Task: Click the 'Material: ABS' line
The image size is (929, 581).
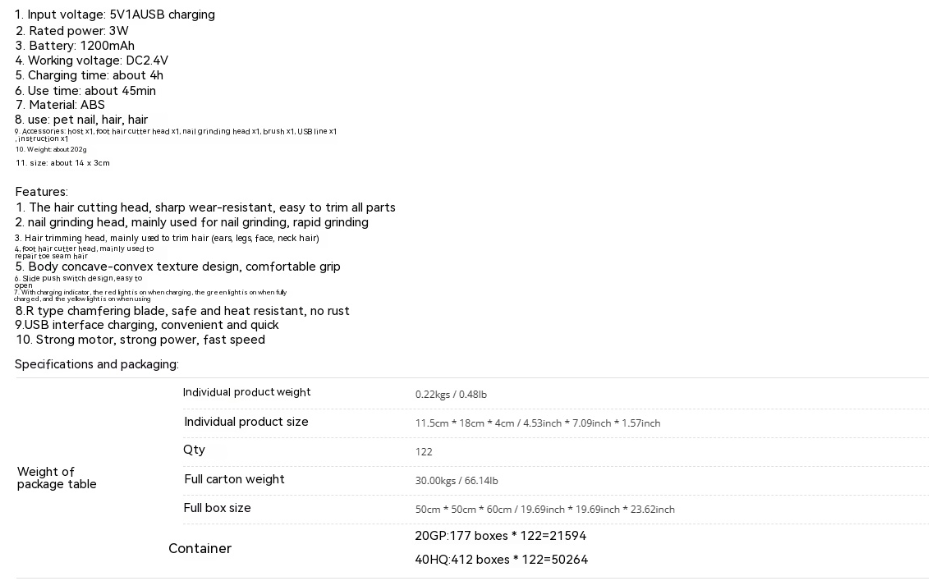Action: [x=60, y=105]
